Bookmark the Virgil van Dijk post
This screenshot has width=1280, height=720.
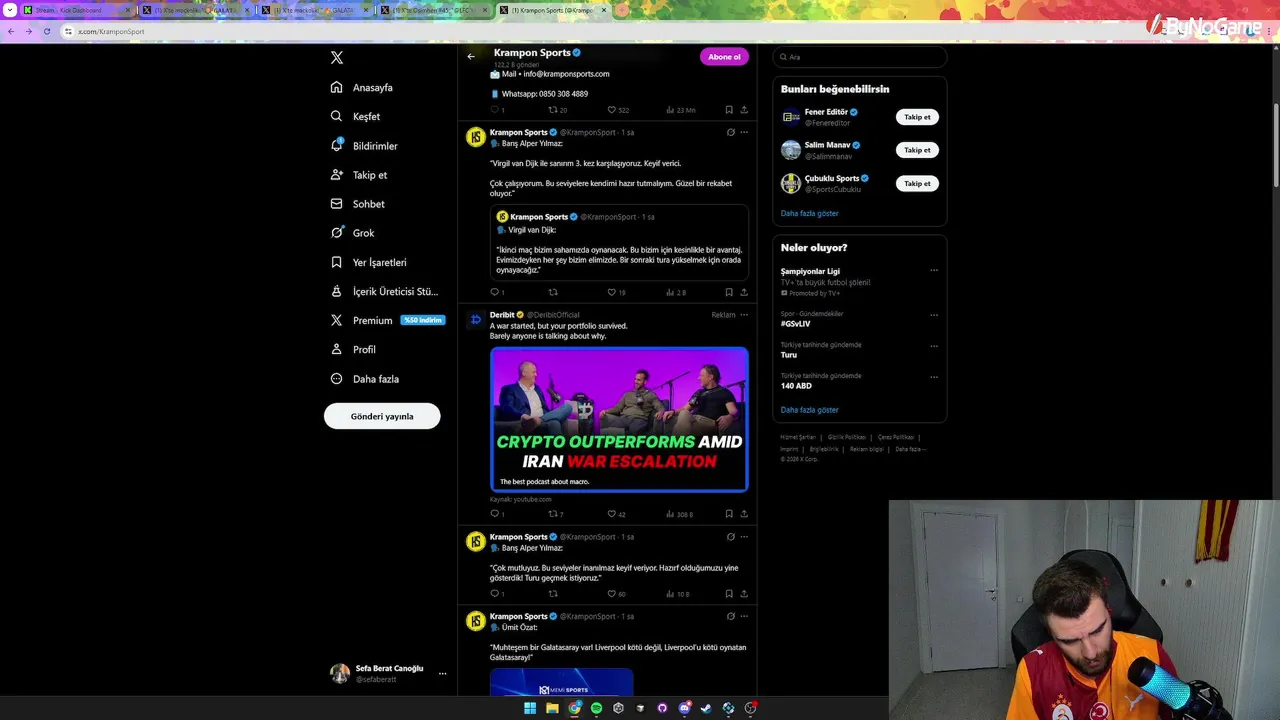729,292
